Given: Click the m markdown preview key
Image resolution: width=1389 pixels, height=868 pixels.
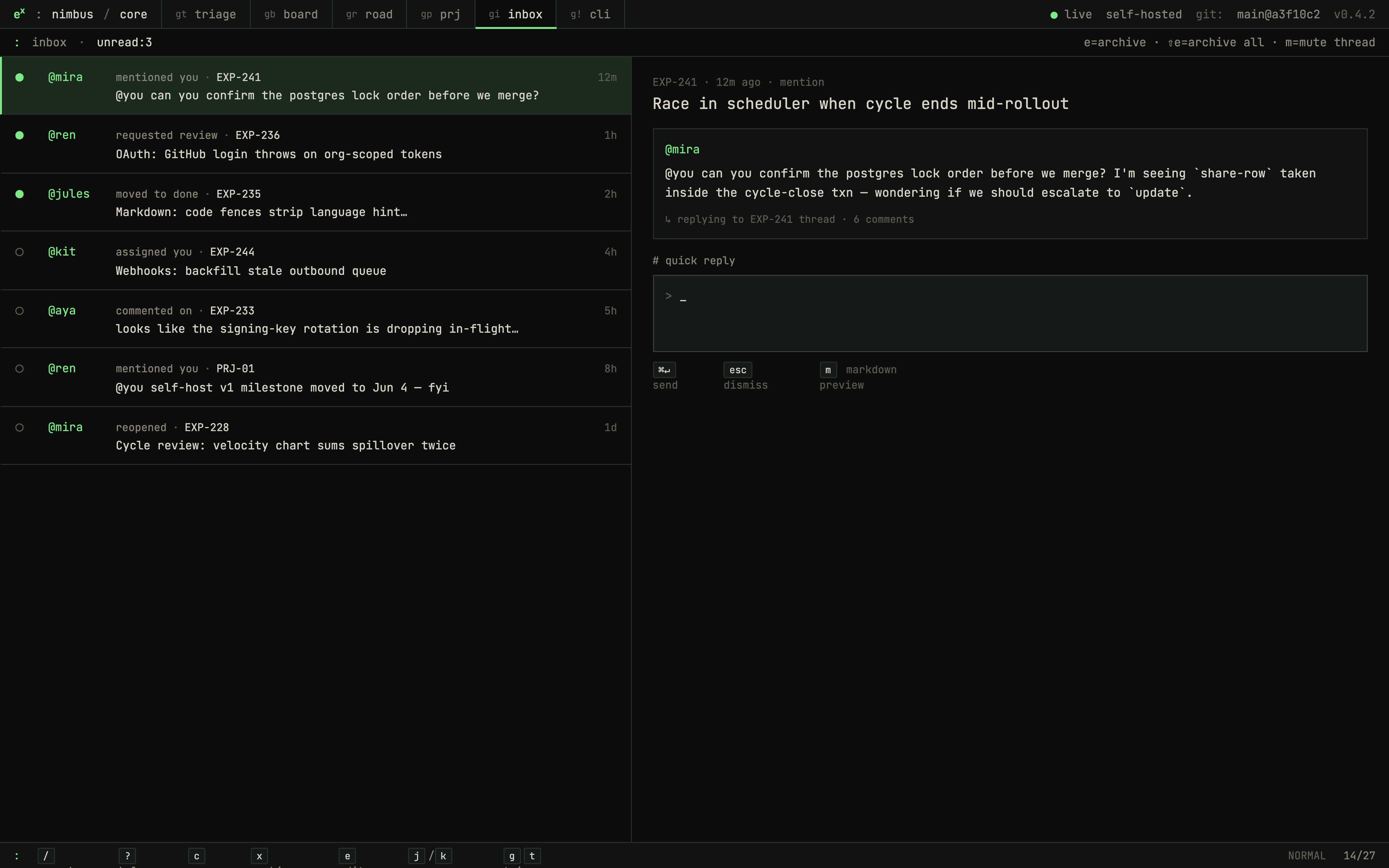Looking at the screenshot, I should [828, 370].
